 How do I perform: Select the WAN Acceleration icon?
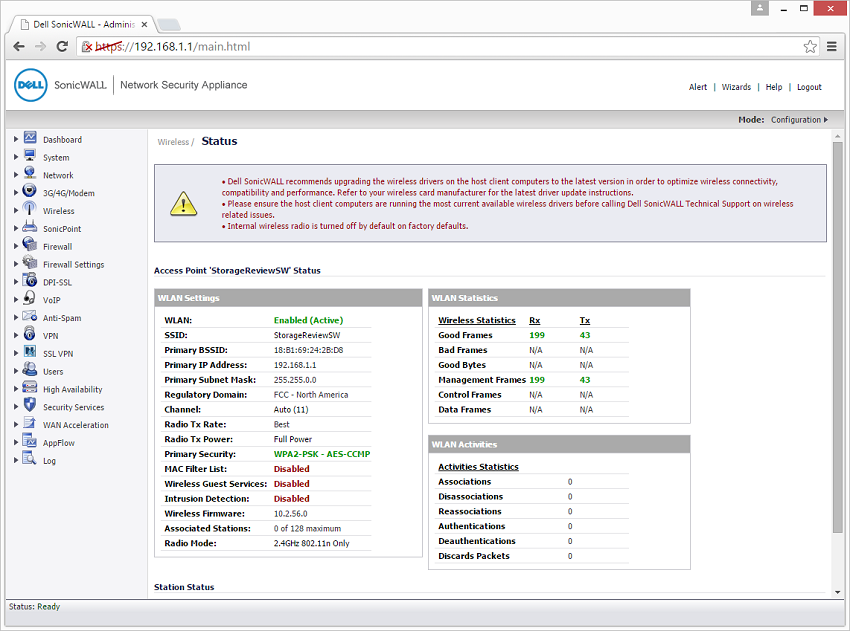click(x=30, y=423)
